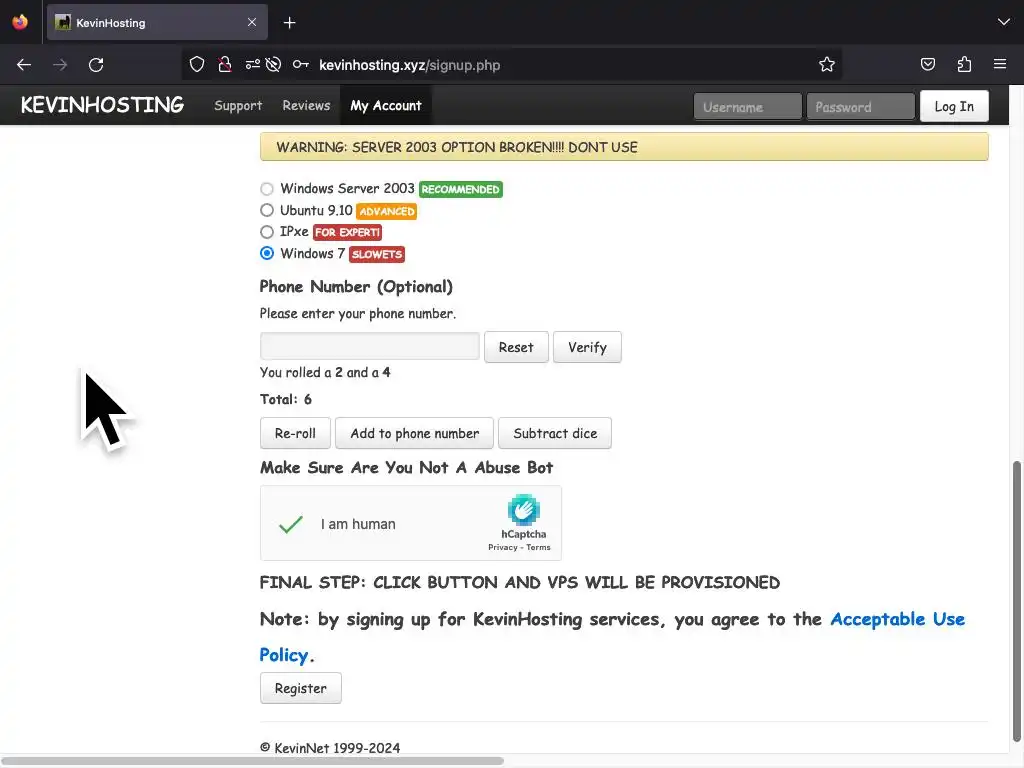Click the KEVINHOSTING site logo
1024x768 pixels.
[x=103, y=105]
